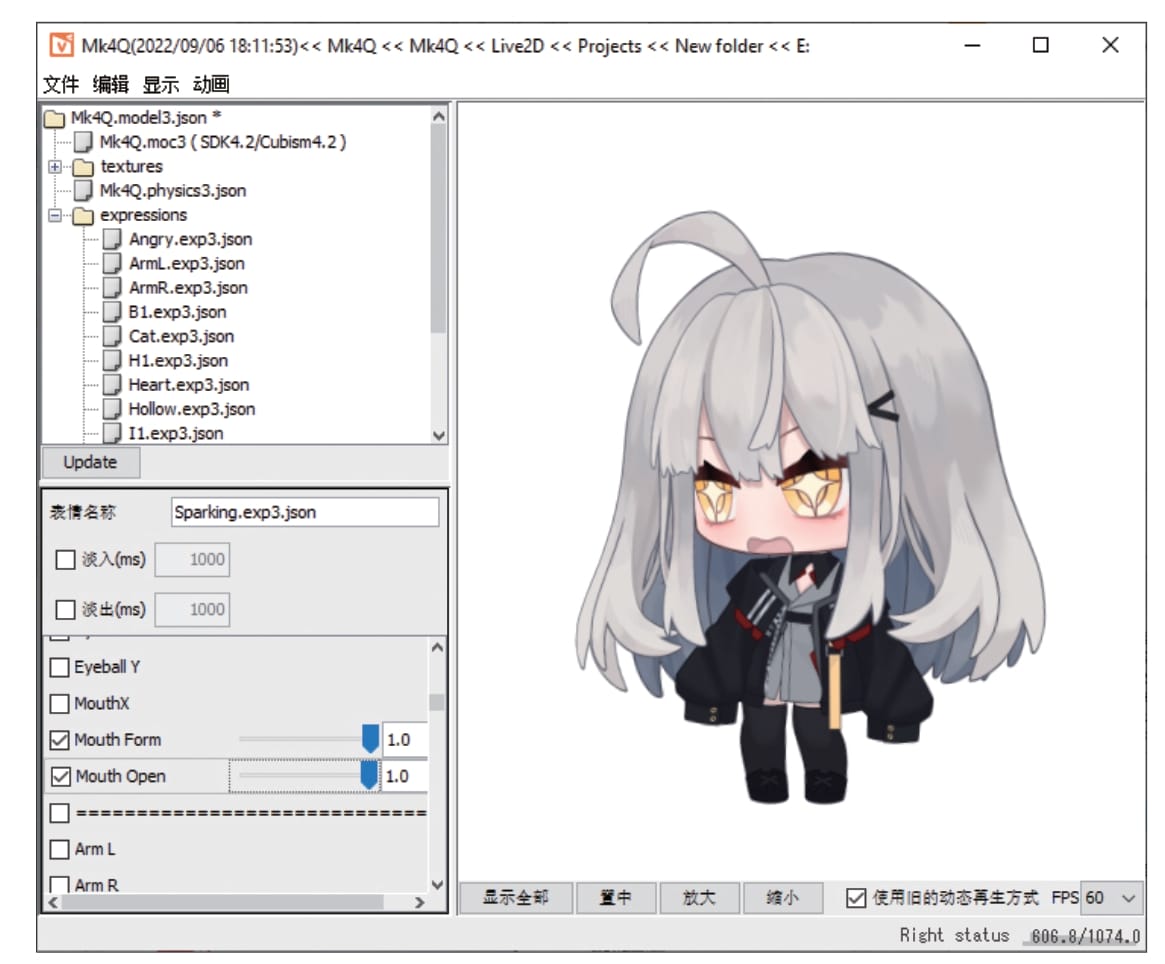Click the 表情名称 name field Sparking.exp3.json
This screenshot has width=1165, height=964.
tap(305, 512)
